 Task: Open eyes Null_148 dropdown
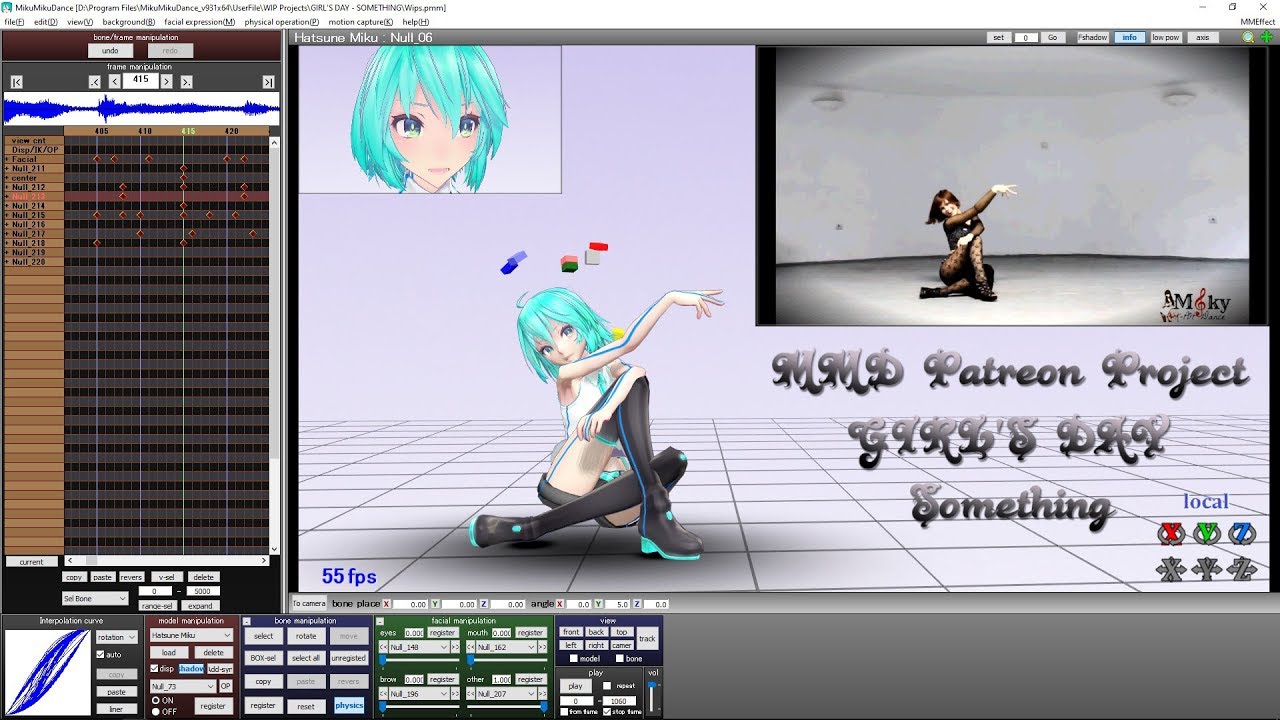tap(419, 647)
